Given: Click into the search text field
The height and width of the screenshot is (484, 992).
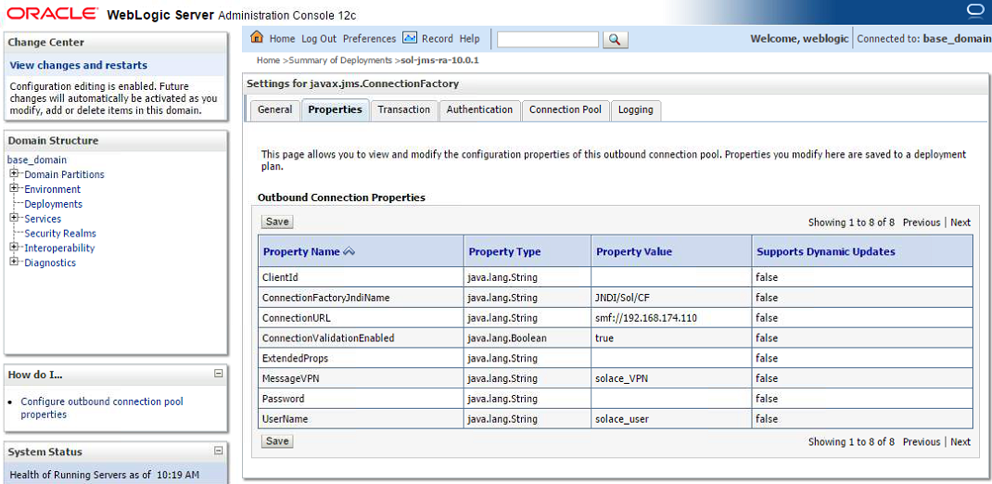Looking at the screenshot, I should pyautogui.click(x=547, y=39).
